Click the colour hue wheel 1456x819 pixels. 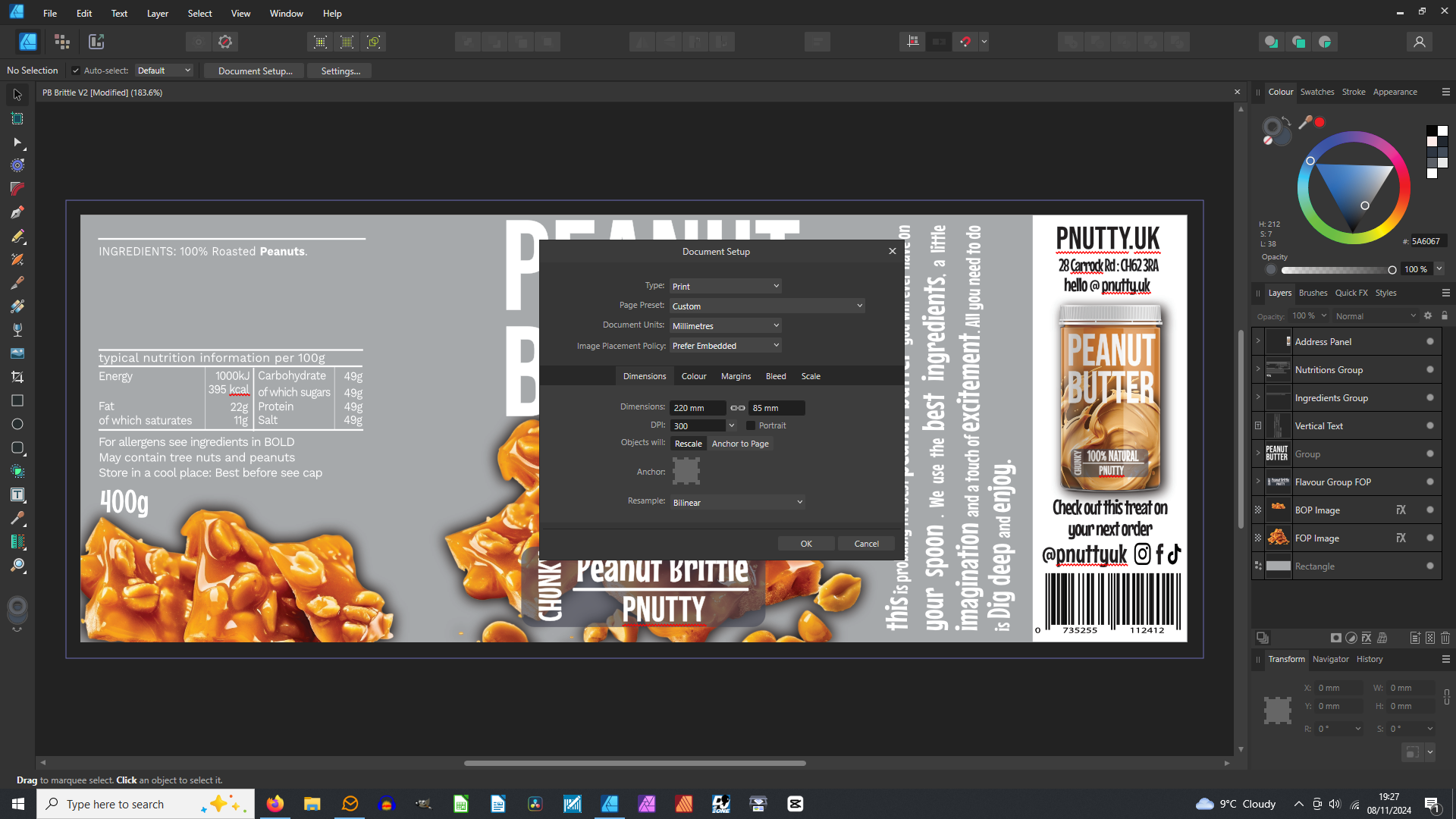pos(1354,187)
